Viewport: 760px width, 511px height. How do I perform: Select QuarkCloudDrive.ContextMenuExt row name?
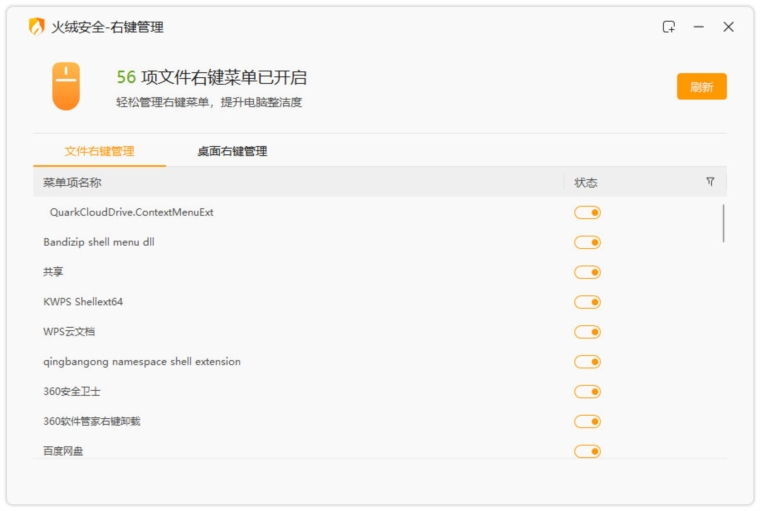click(131, 212)
